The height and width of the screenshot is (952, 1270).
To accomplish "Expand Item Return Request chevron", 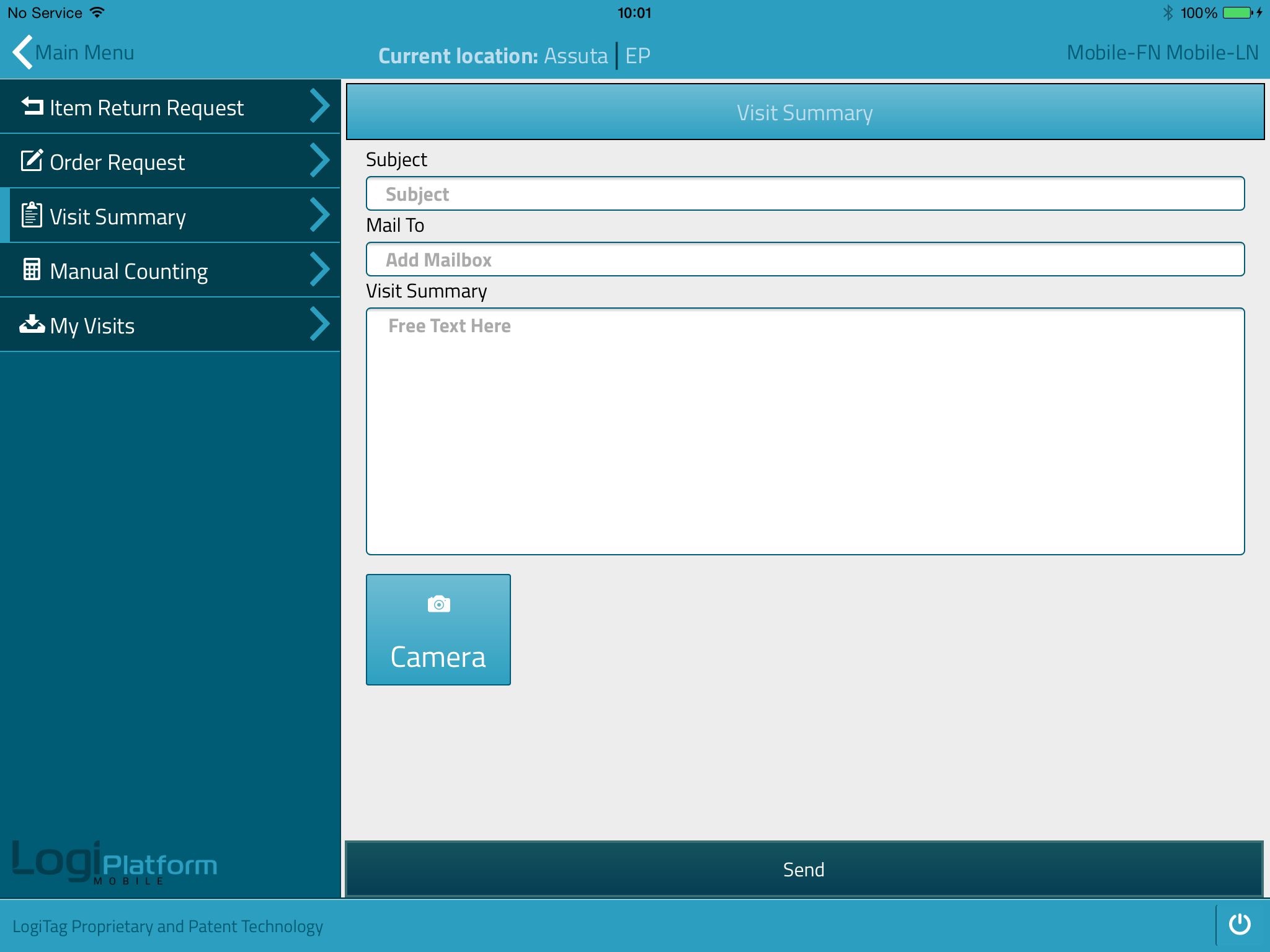I will click(x=319, y=107).
